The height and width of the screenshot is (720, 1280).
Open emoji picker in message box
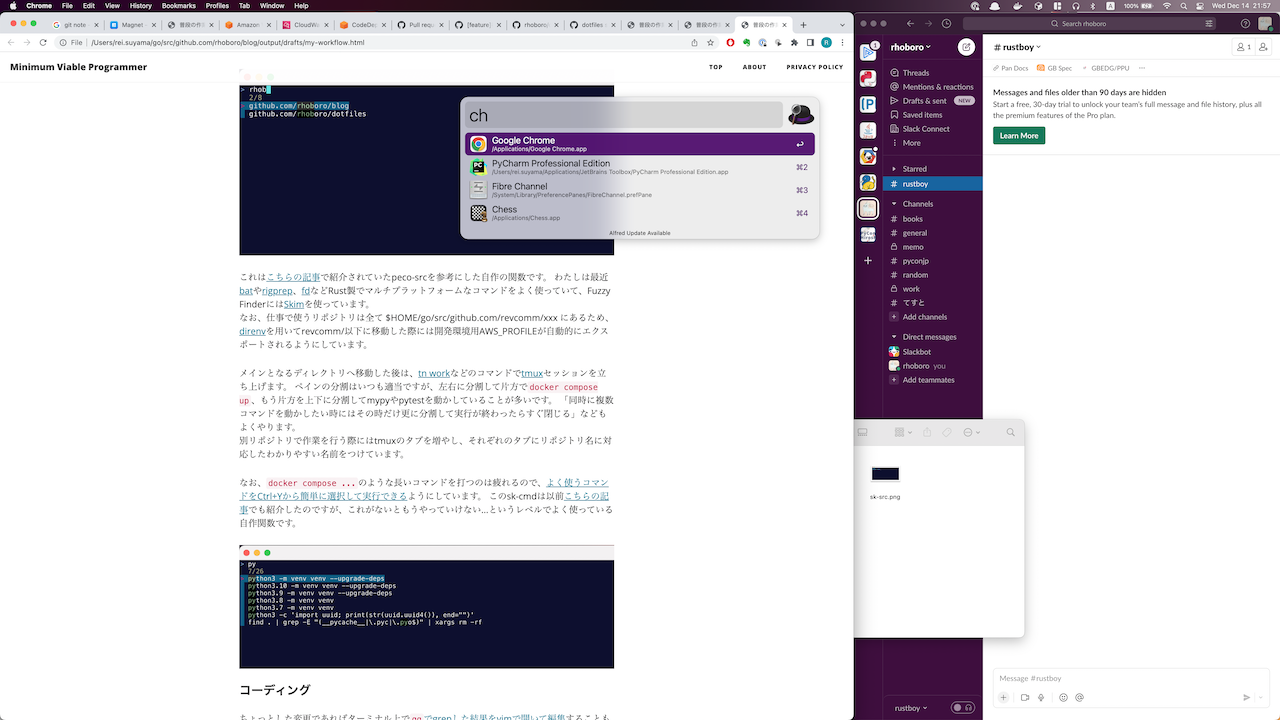pyautogui.click(x=1063, y=697)
